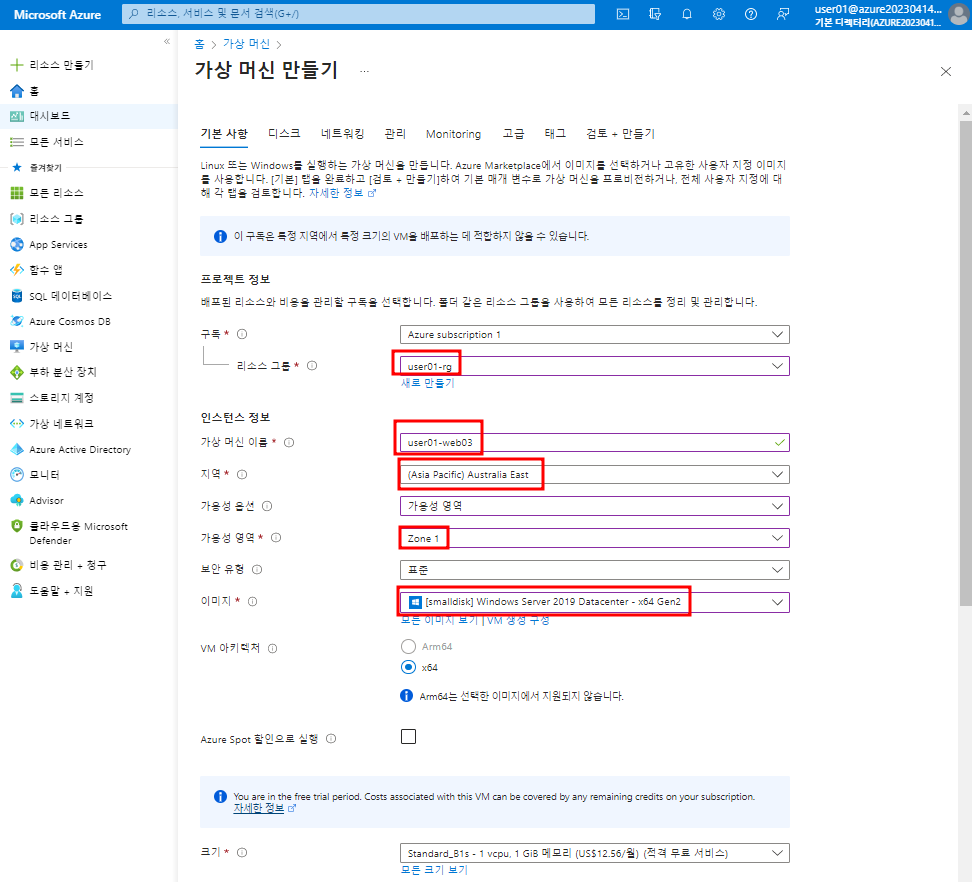Image resolution: width=972 pixels, height=882 pixels.
Task: Open 함수 앱 lightning icon
Action: [17, 270]
